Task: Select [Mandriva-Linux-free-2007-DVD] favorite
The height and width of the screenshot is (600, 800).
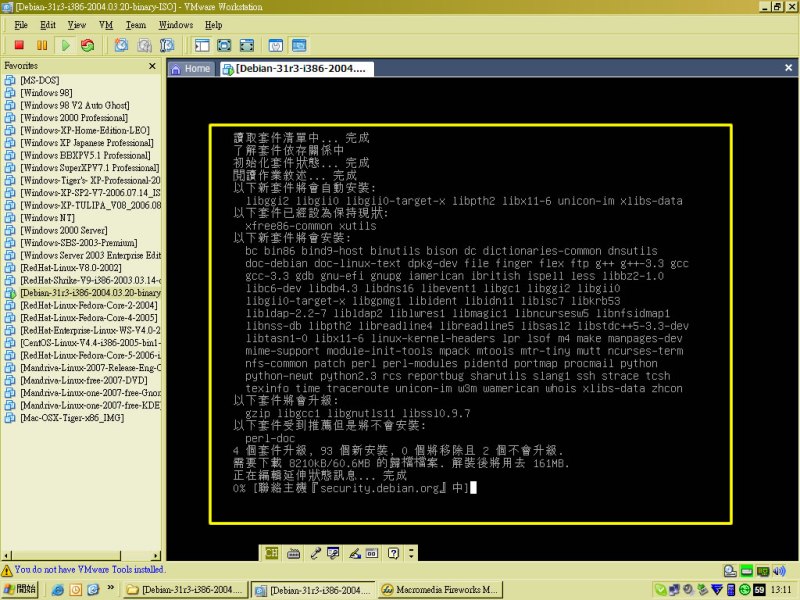Action: coord(84,380)
